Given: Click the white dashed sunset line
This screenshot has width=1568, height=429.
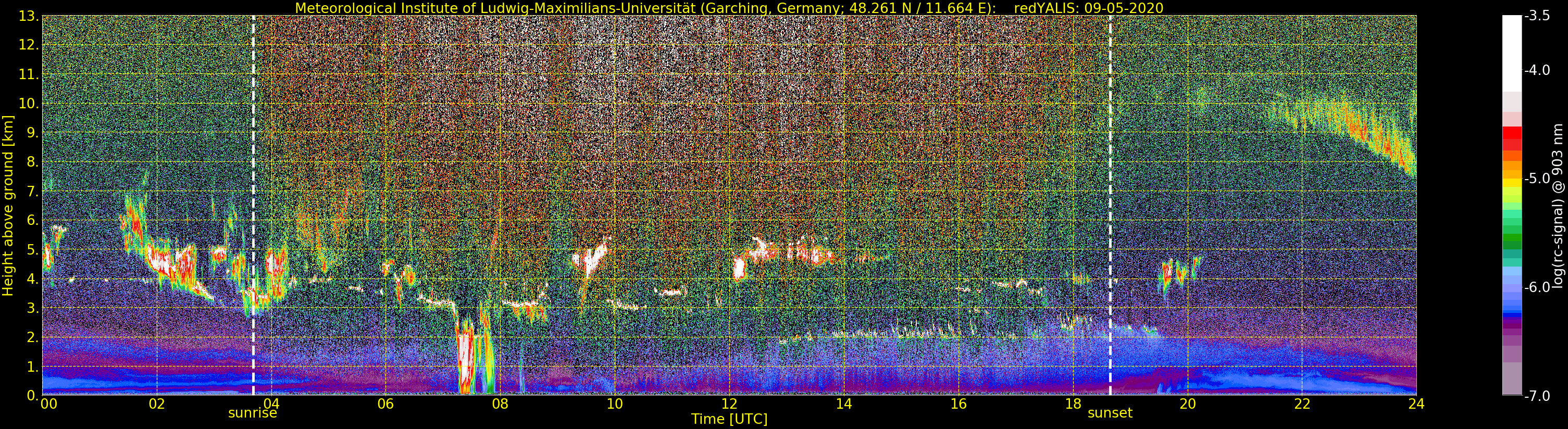Looking at the screenshot, I should pos(1110,205).
